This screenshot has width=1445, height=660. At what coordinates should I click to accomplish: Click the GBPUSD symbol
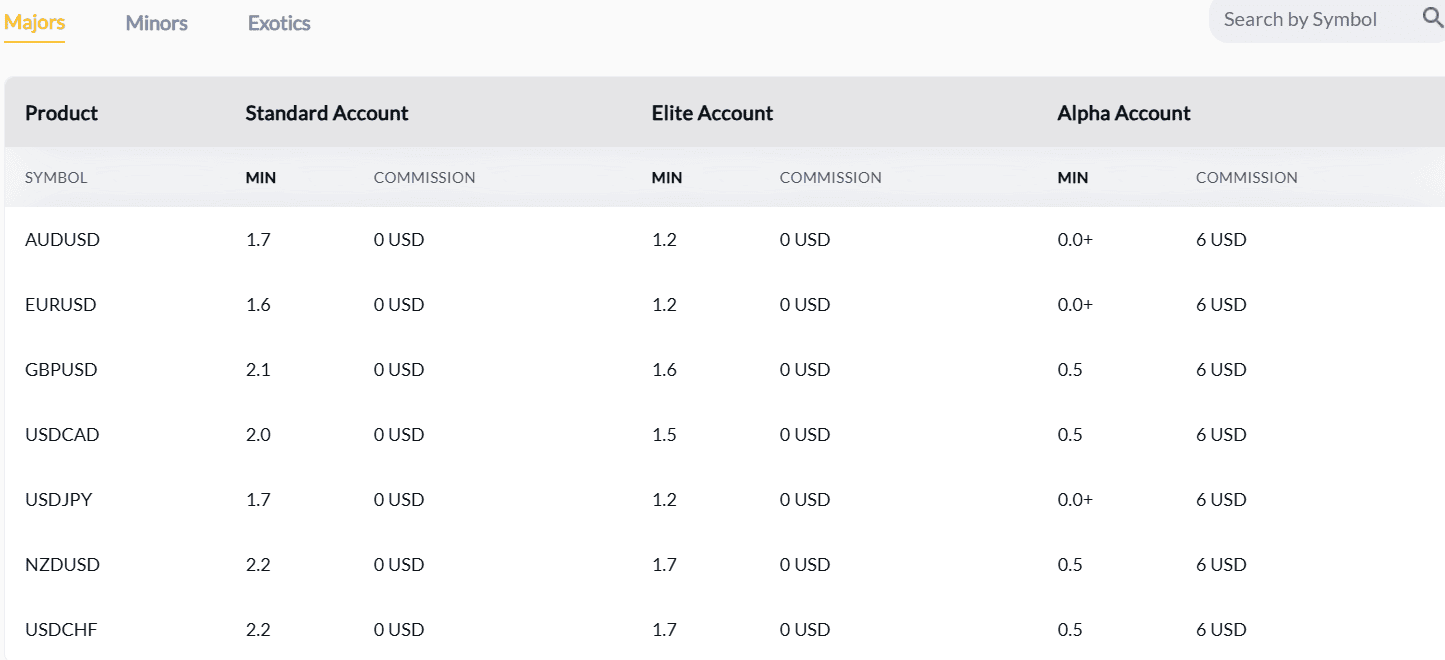61,370
